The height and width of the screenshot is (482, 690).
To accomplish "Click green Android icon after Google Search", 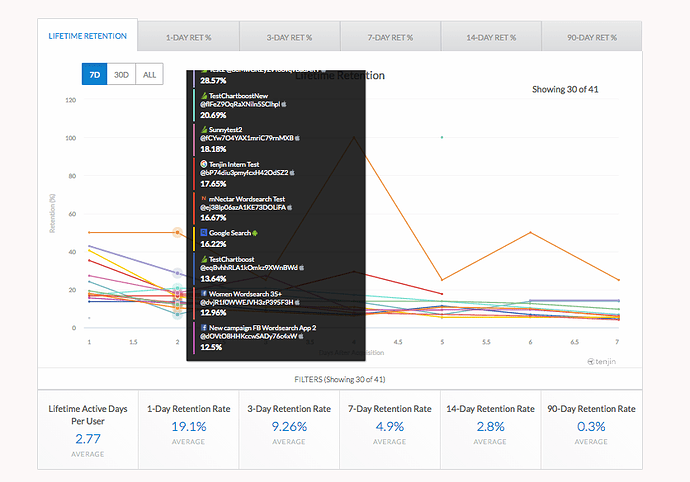I will [x=255, y=233].
